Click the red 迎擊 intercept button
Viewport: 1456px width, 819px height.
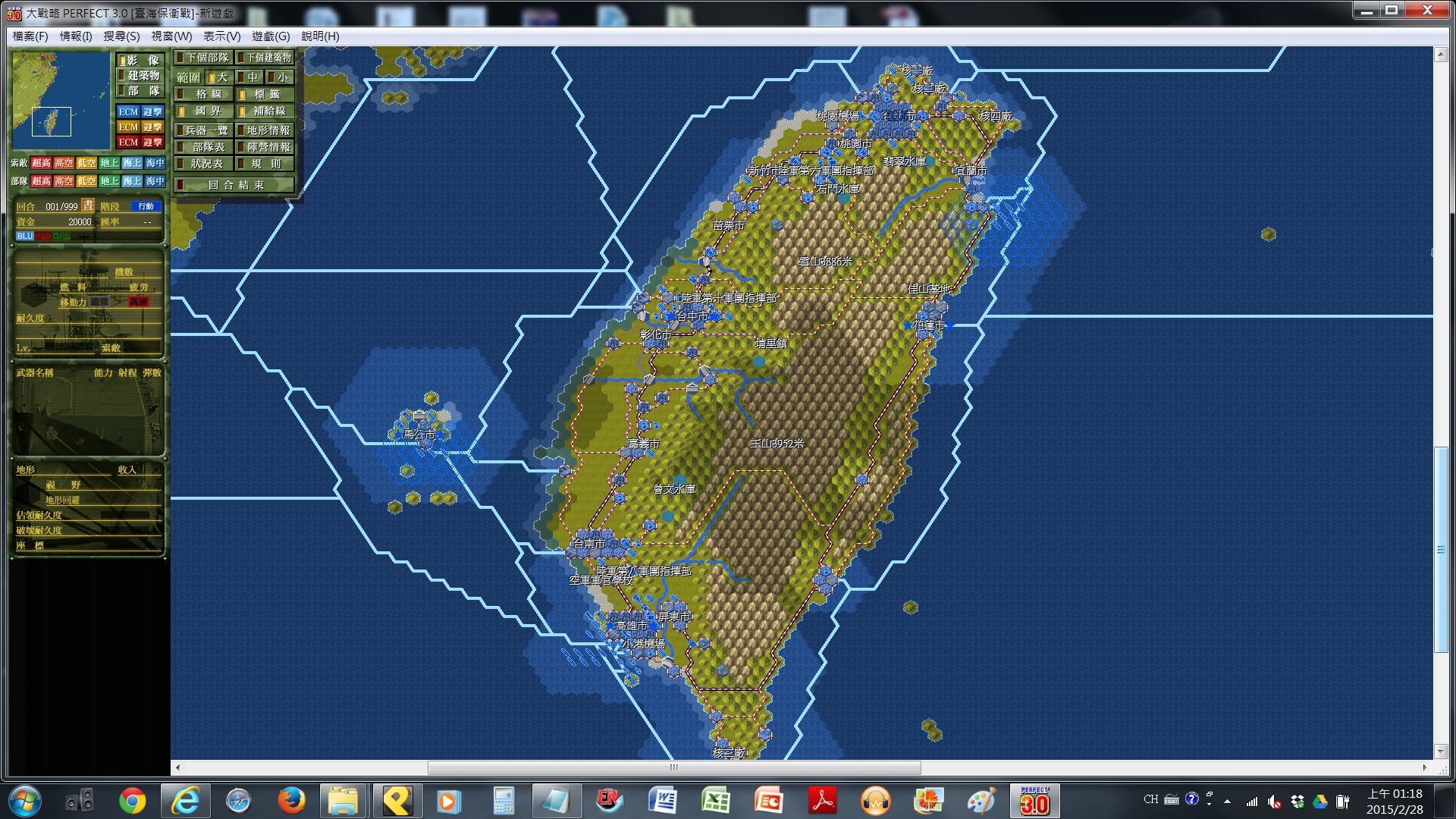point(152,143)
